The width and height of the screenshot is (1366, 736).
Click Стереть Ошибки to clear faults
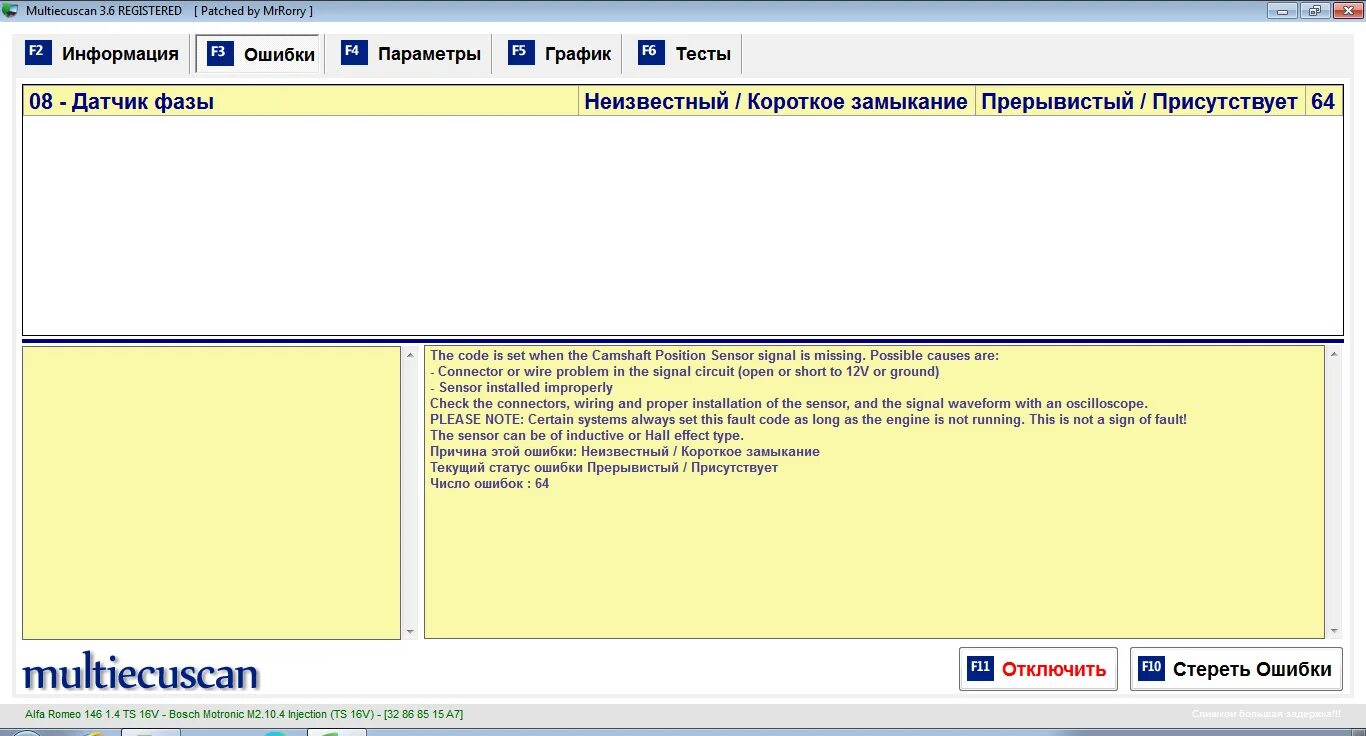pos(1236,669)
